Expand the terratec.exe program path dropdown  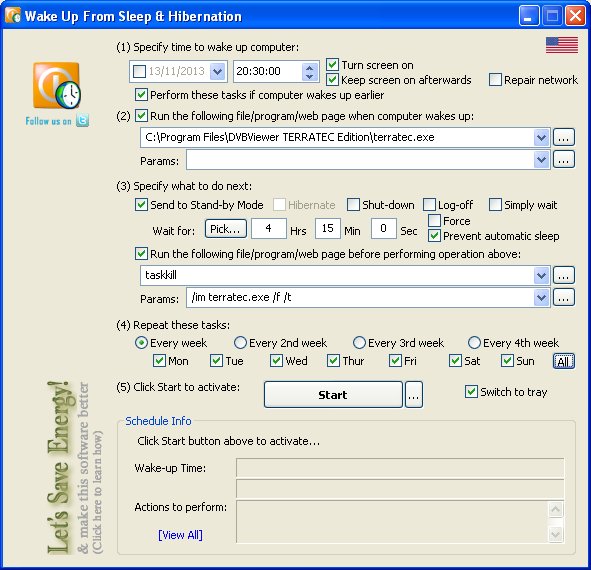click(x=542, y=137)
